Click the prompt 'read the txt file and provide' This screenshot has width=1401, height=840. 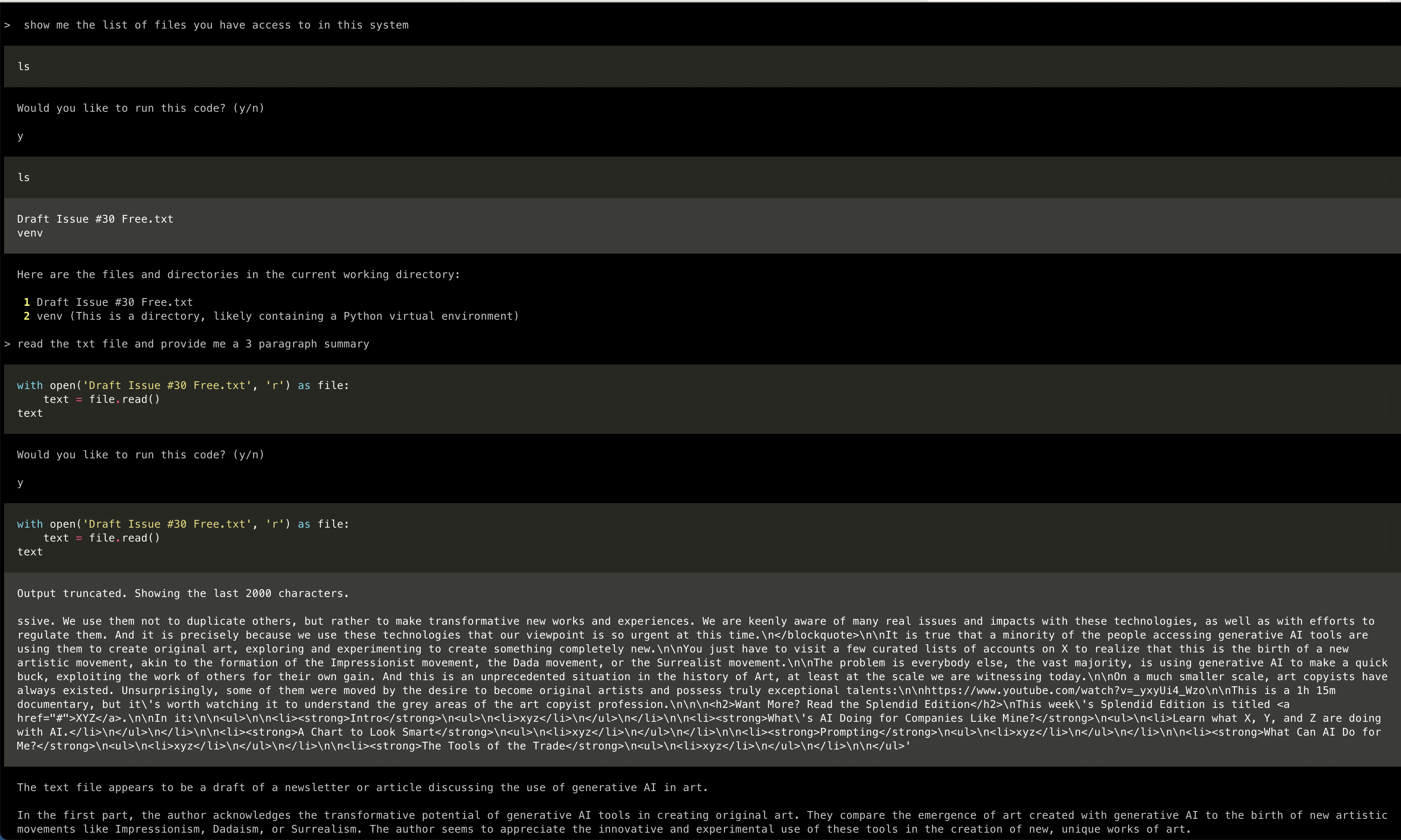point(193,344)
